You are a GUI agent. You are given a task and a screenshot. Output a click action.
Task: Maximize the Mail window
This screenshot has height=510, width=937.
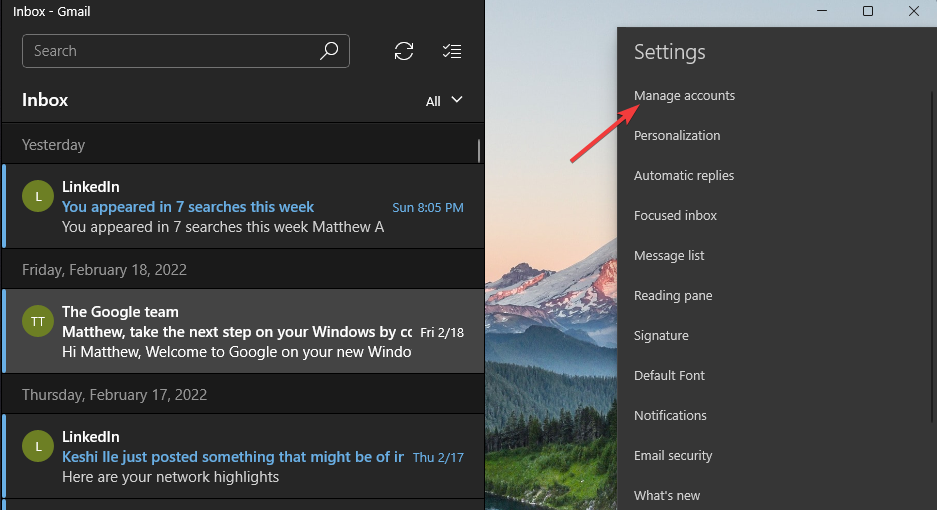(868, 11)
